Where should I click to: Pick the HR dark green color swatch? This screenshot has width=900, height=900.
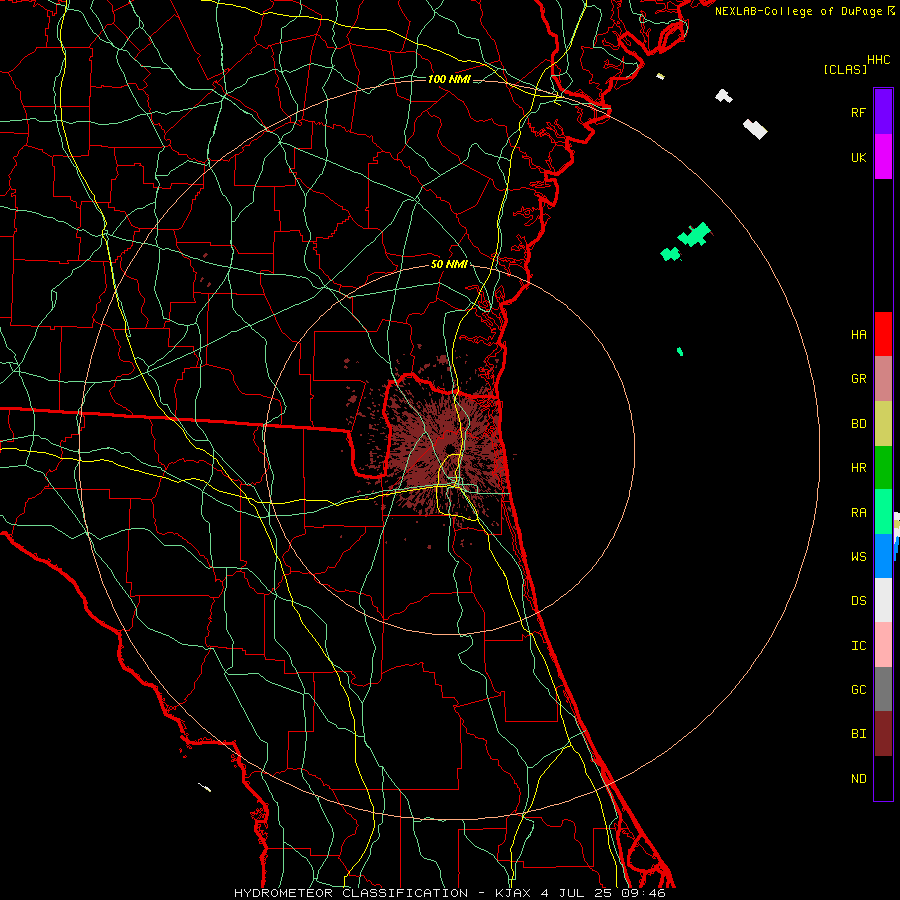[883, 468]
